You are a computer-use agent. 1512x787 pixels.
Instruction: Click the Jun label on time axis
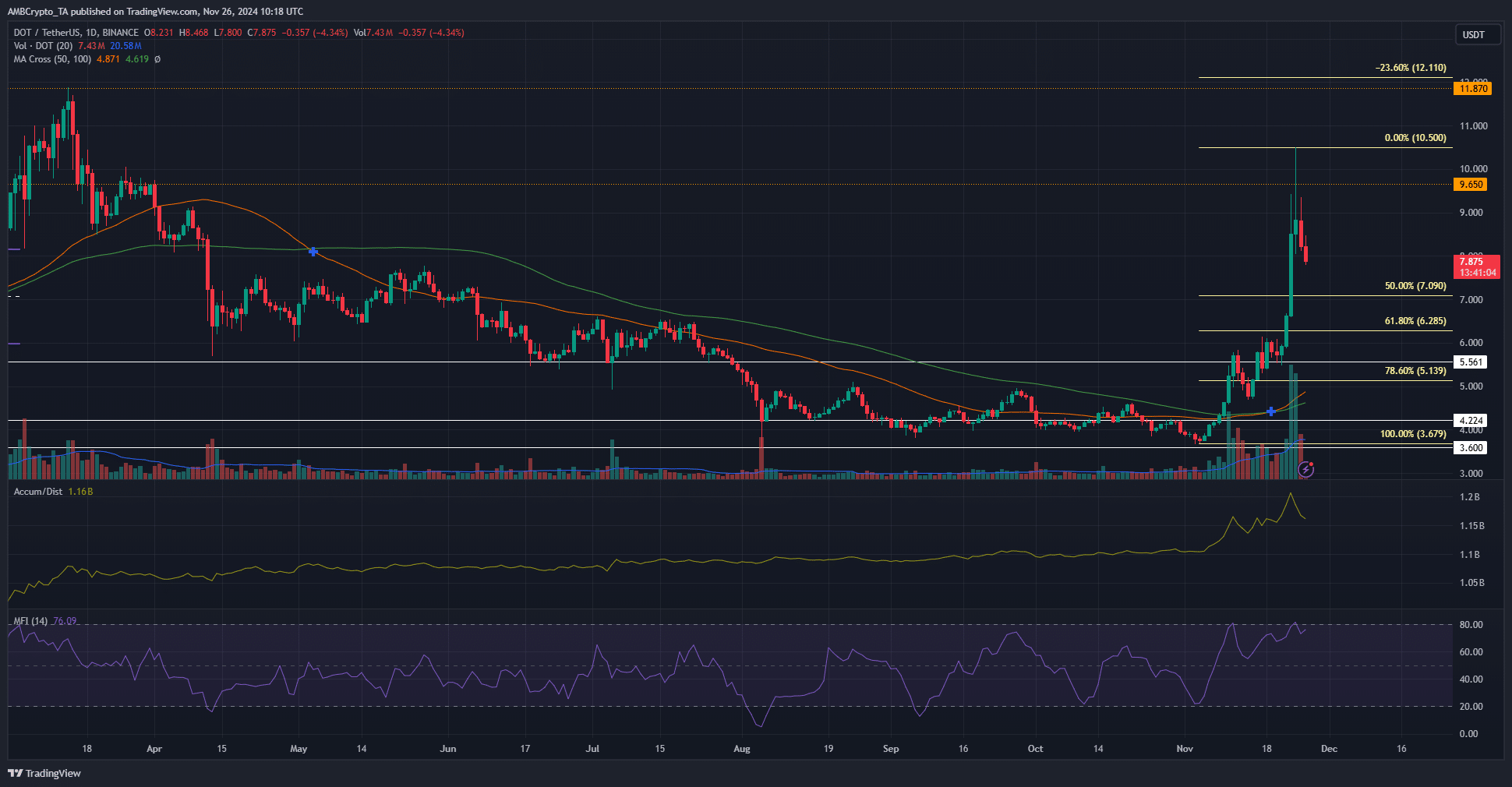[448, 749]
